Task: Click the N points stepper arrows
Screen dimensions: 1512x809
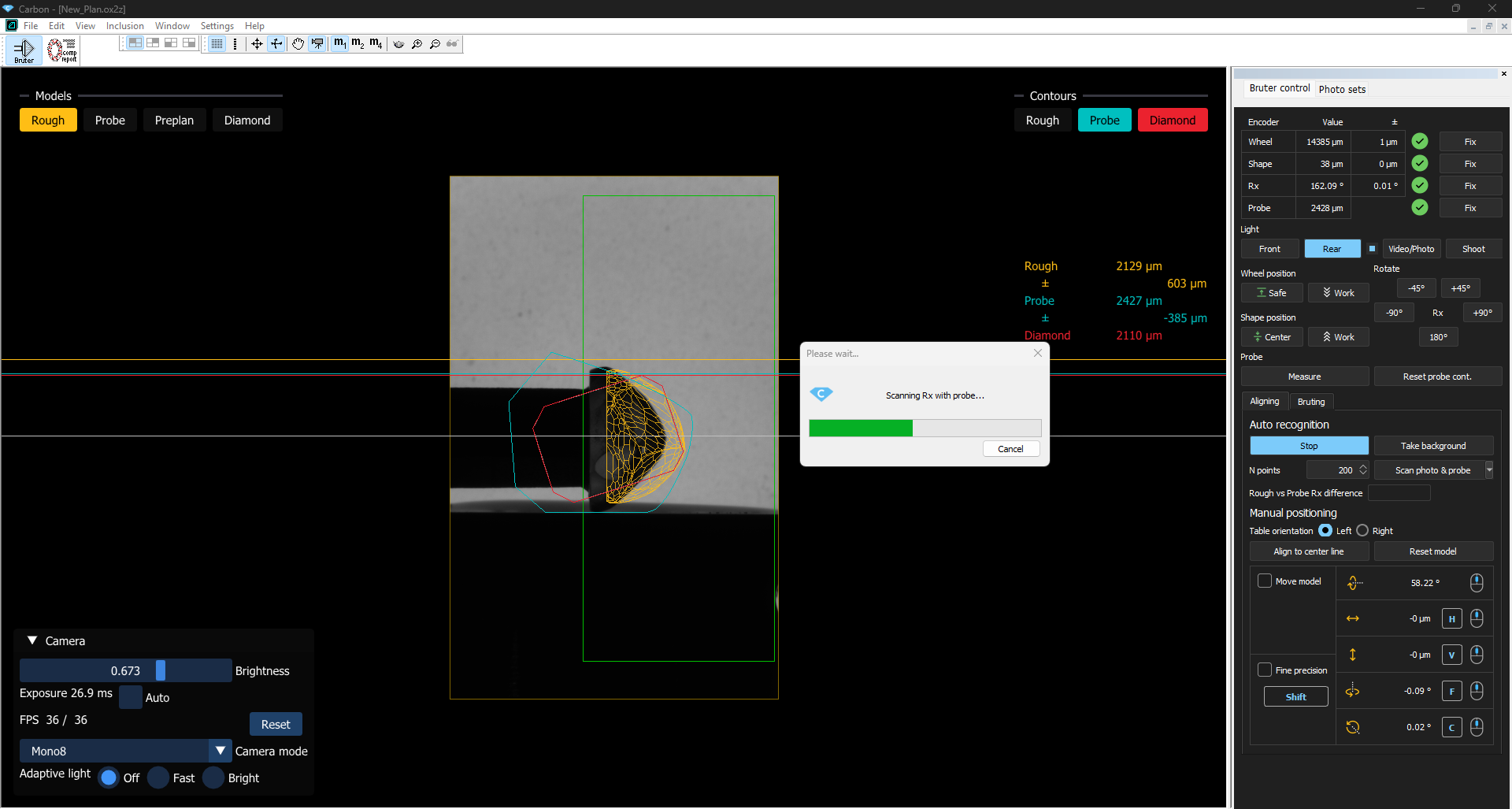Action: click(1363, 470)
